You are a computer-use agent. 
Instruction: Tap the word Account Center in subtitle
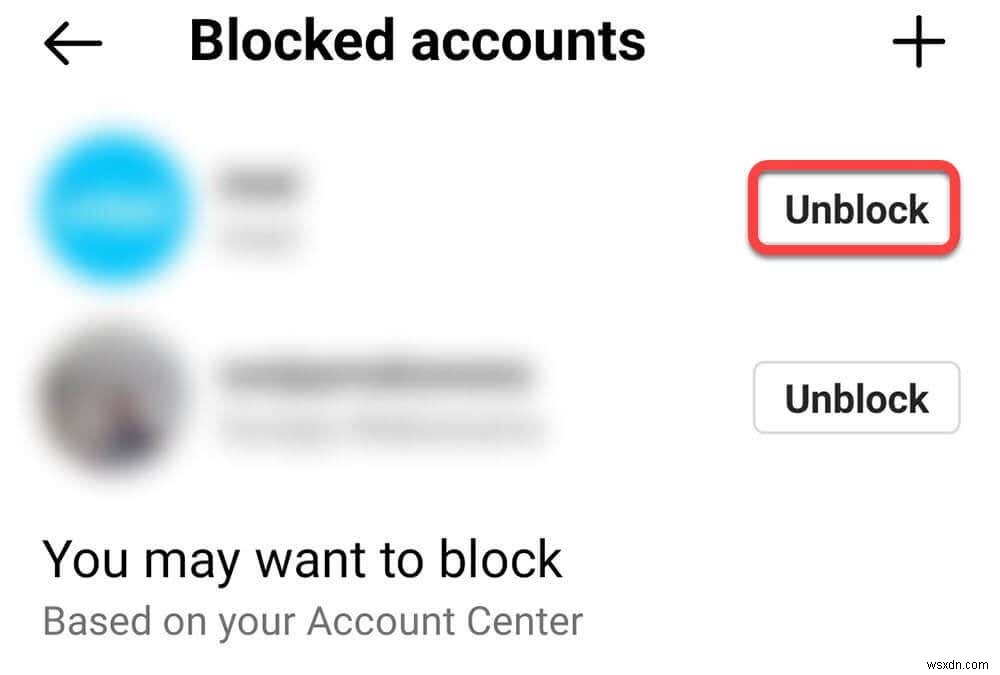tap(445, 621)
